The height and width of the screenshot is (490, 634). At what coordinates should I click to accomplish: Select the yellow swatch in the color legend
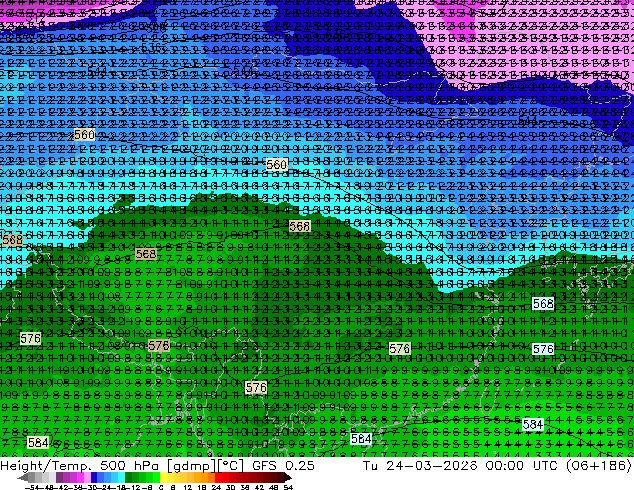[x=163, y=477]
